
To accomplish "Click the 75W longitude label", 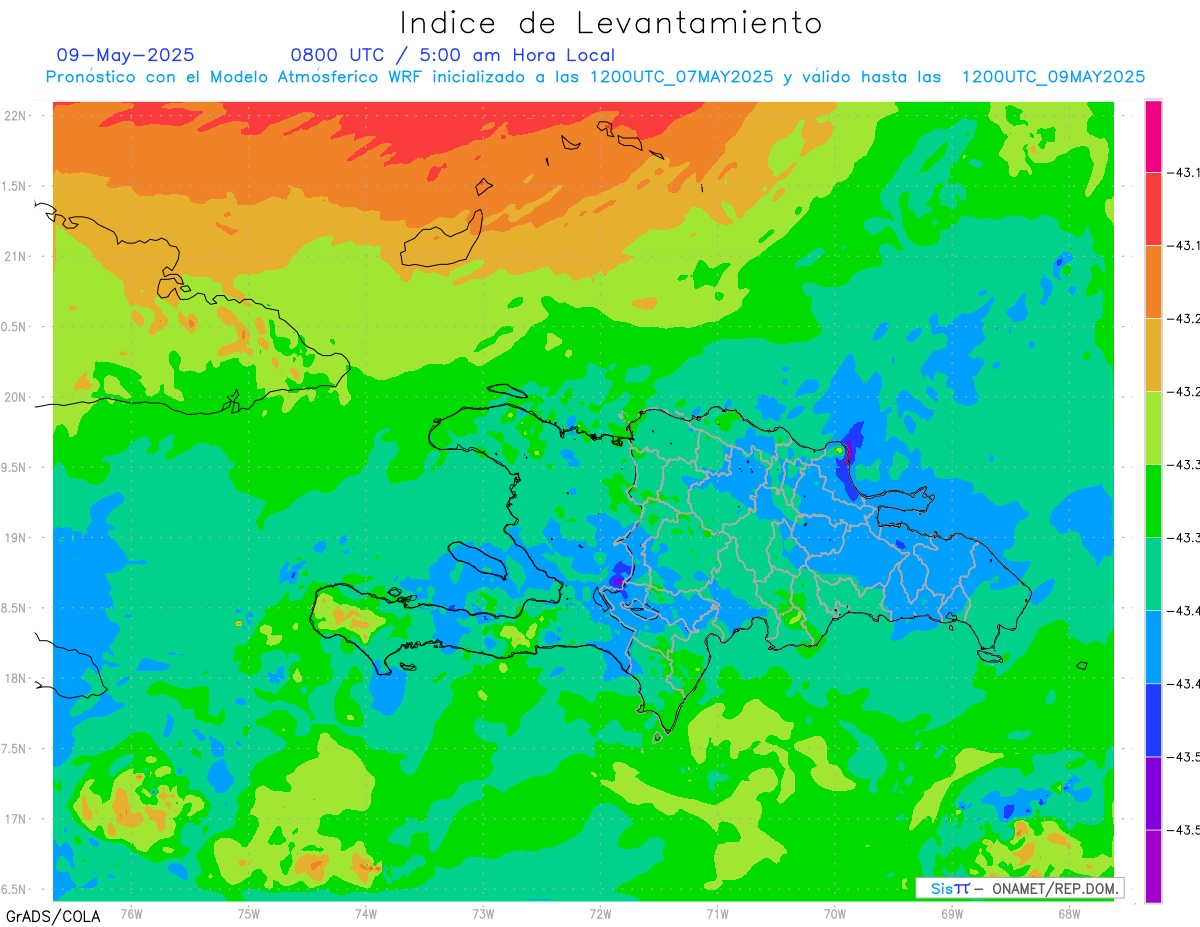I will click(x=249, y=913).
